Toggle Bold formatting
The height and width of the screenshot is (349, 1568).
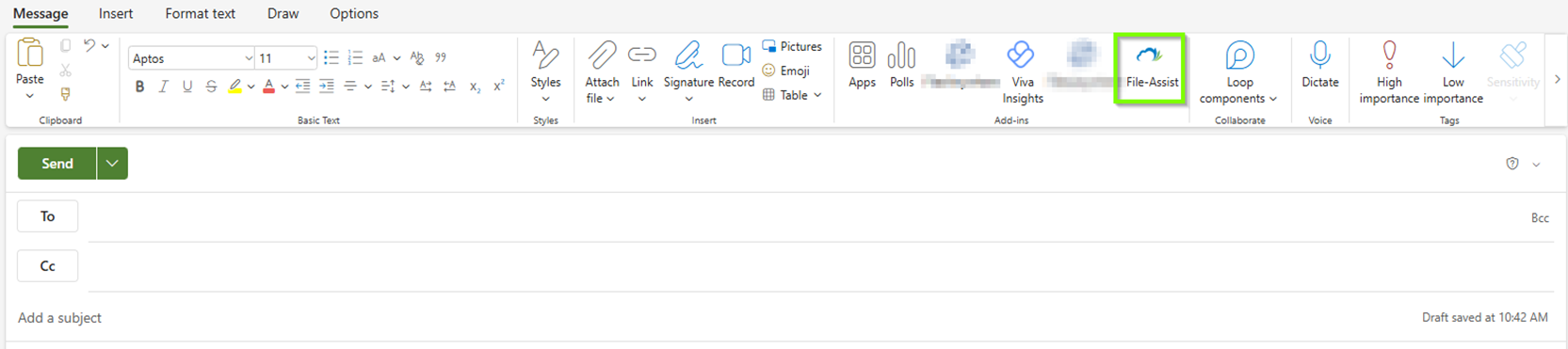tap(139, 87)
